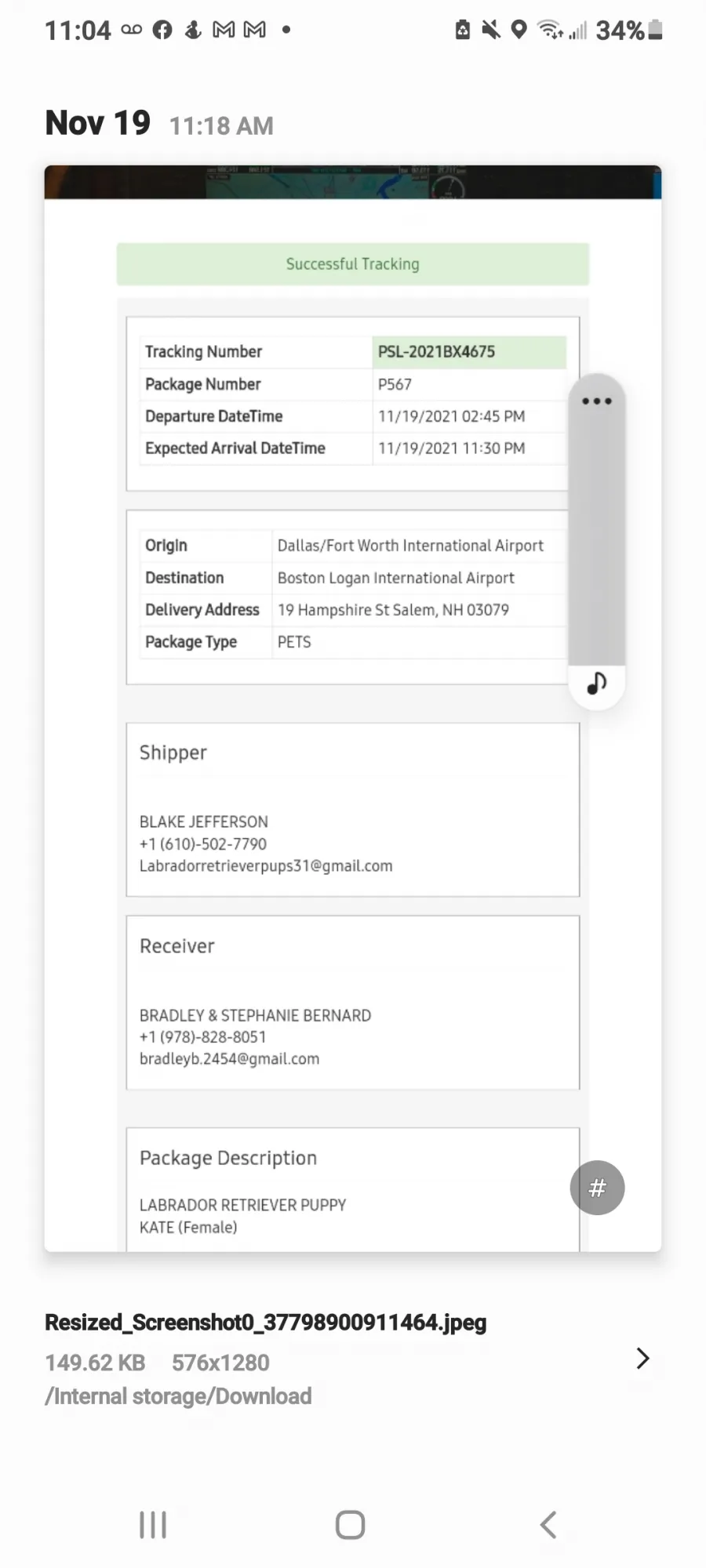The height and width of the screenshot is (1568, 706).
Task: Tap the muted sound status icon
Action: point(491,30)
